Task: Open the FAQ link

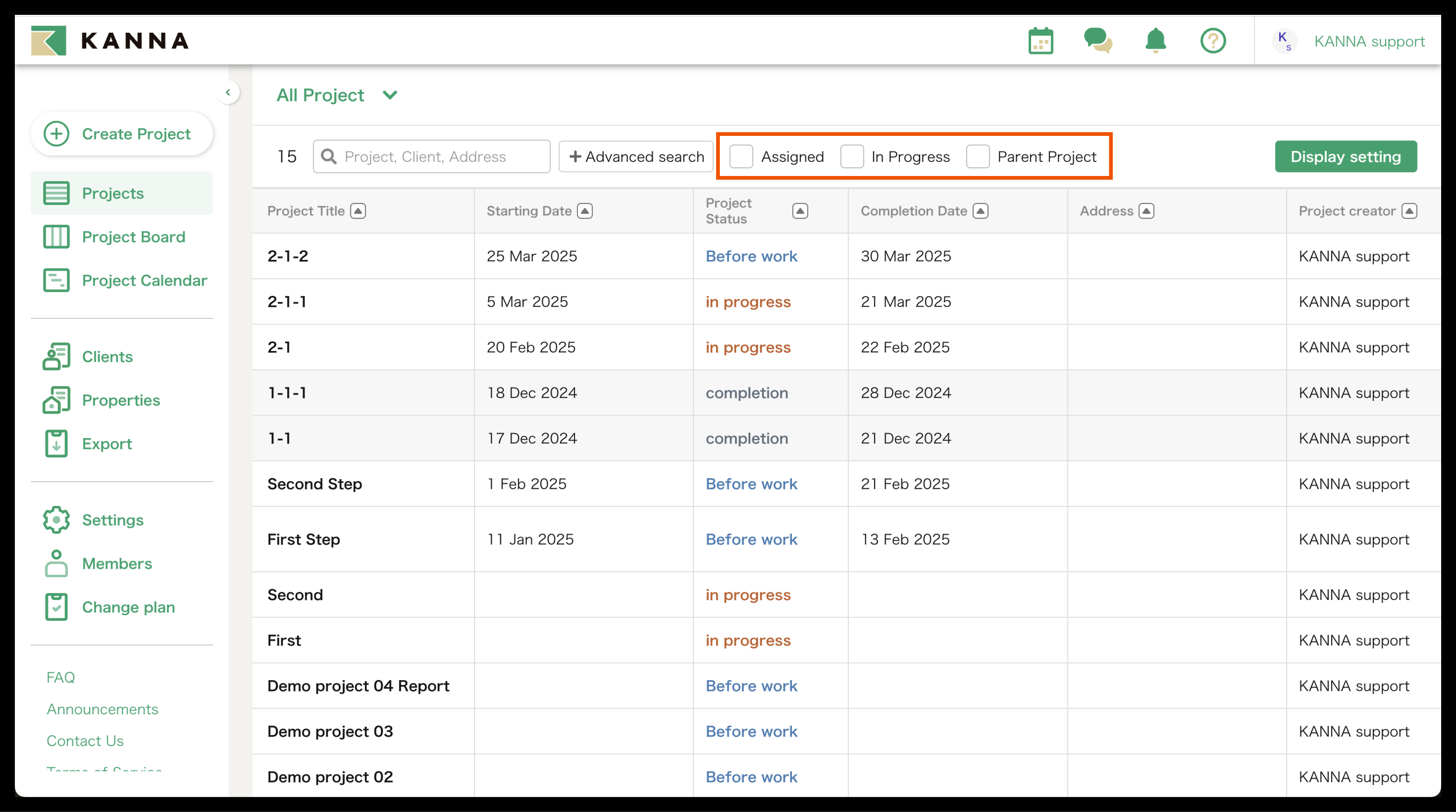Action: (x=61, y=677)
